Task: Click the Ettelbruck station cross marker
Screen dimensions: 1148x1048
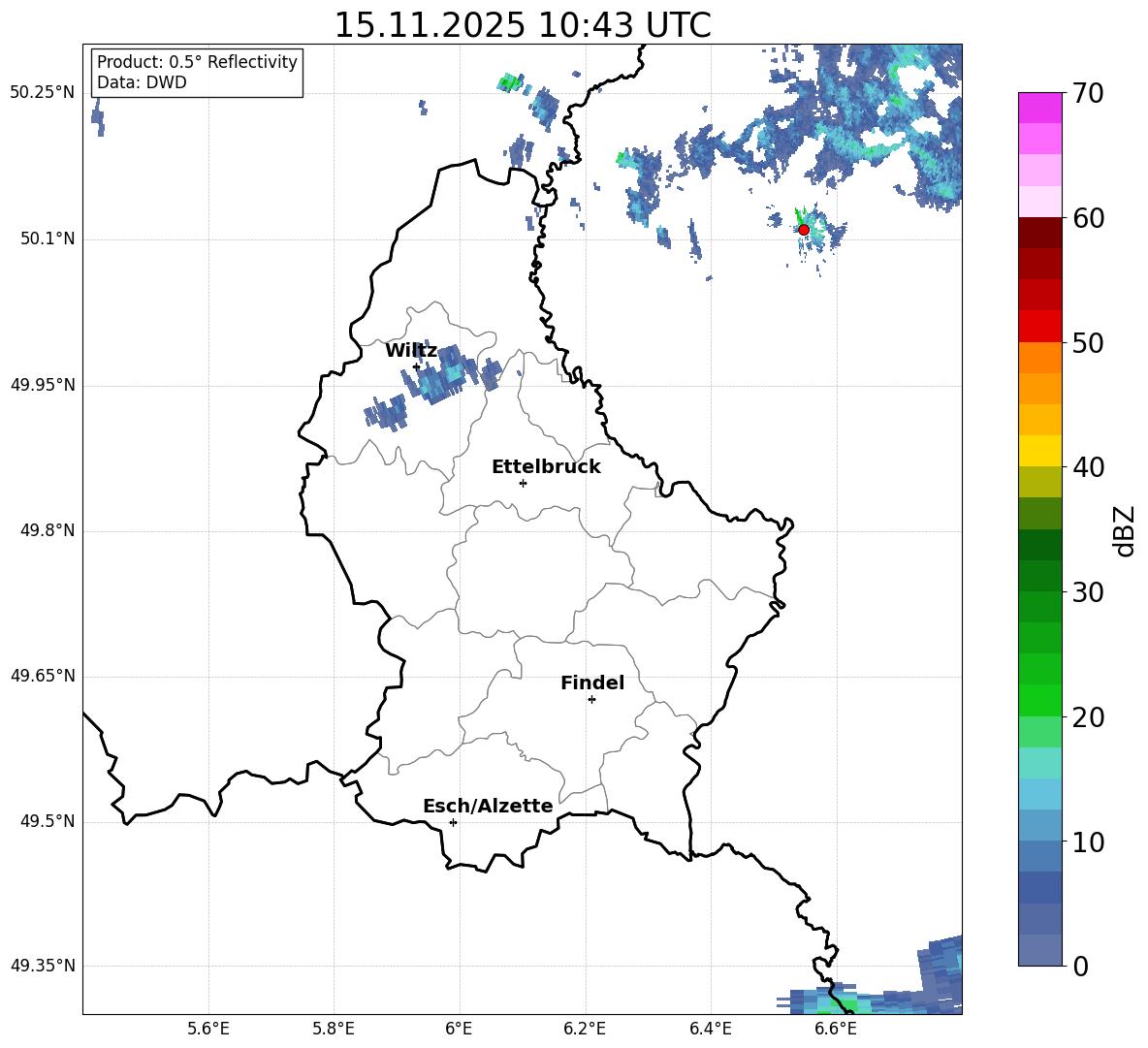Action: click(523, 483)
